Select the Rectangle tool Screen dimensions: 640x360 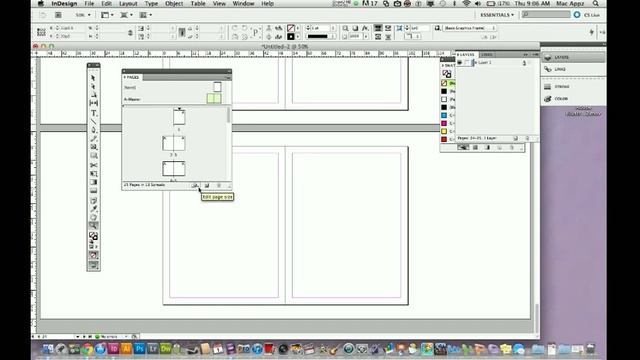click(x=93, y=156)
